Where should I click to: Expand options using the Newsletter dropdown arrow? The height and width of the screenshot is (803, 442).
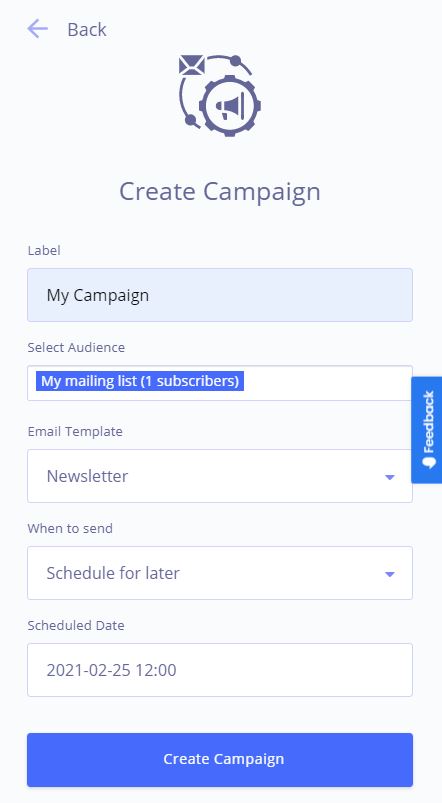[390, 477]
